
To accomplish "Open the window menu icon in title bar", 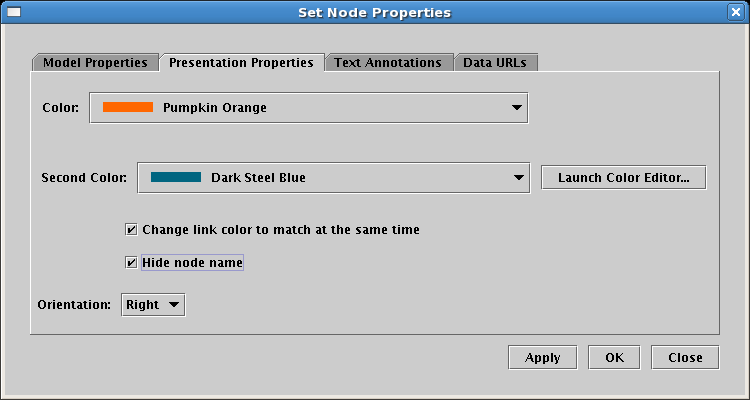I will pos(14,13).
